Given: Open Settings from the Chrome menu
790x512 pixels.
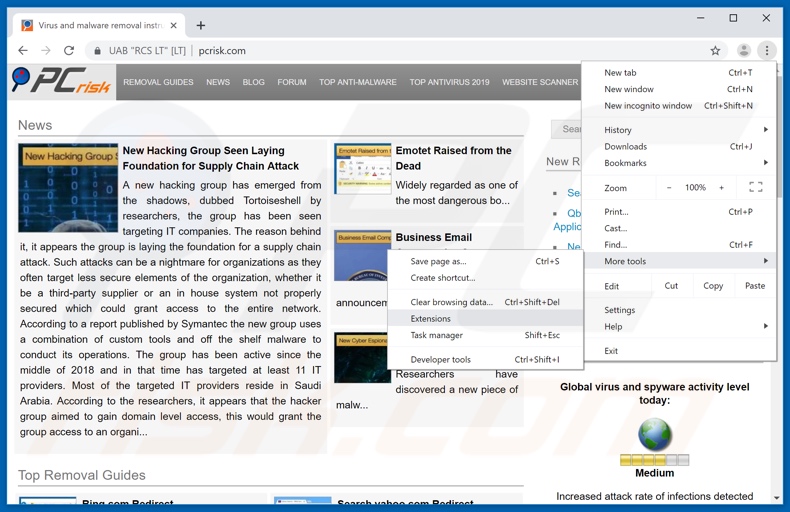Looking at the screenshot, I should (678, 310).
